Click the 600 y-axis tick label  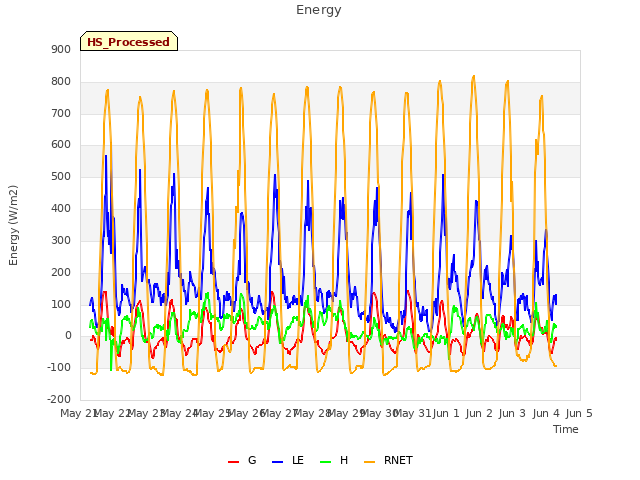(x=61, y=145)
